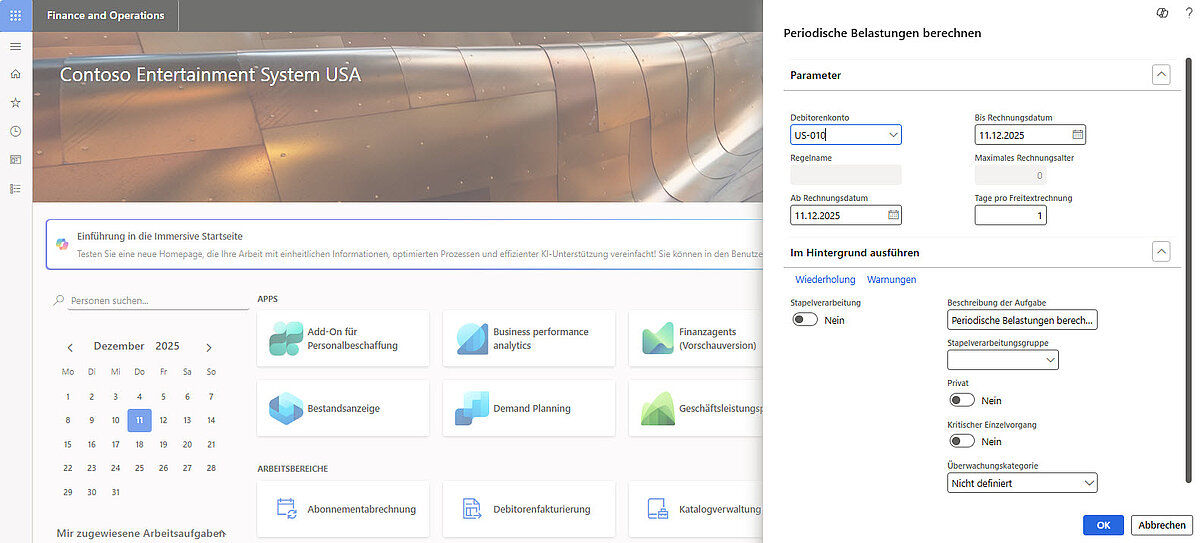
Task: Open the Wiederholung tab
Action: (x=825, y=279)
